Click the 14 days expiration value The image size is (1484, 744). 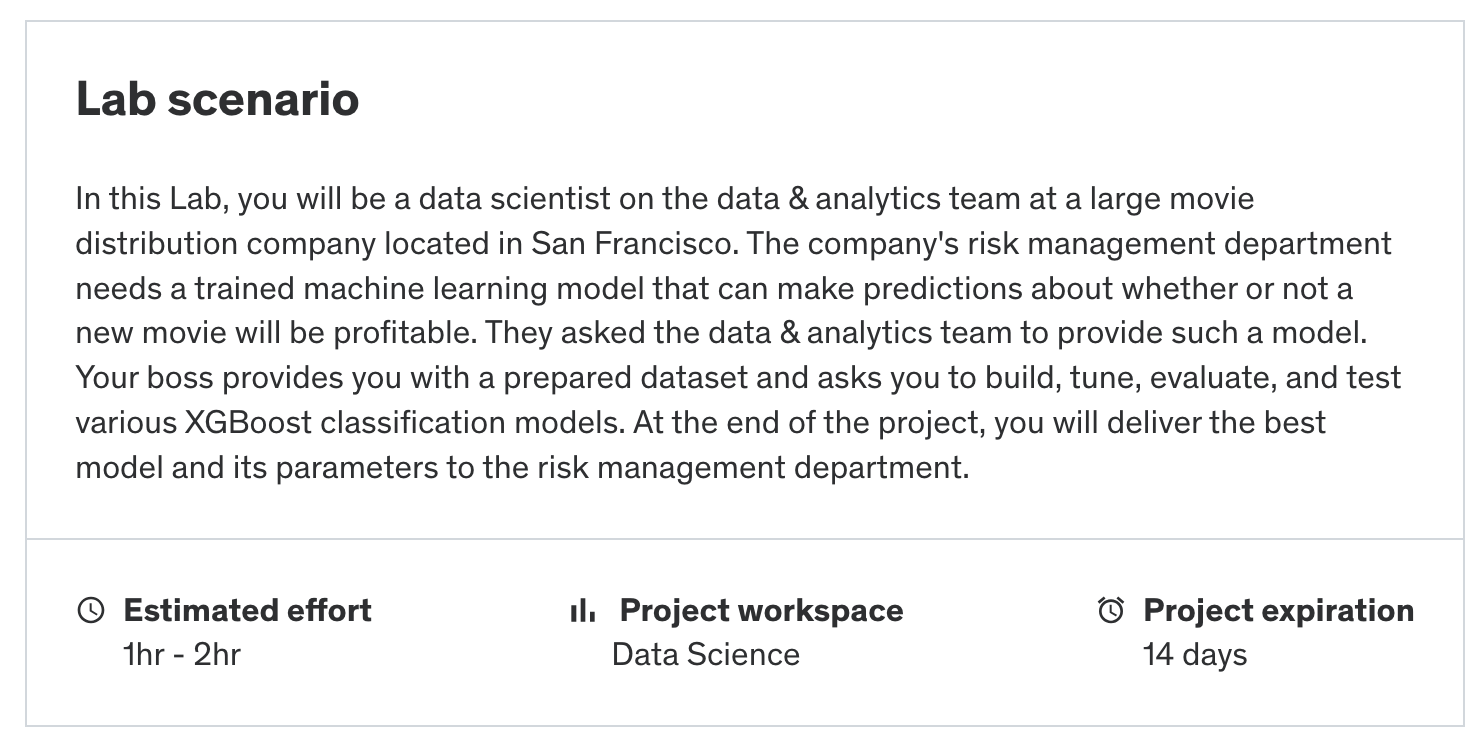[1194, 655]
